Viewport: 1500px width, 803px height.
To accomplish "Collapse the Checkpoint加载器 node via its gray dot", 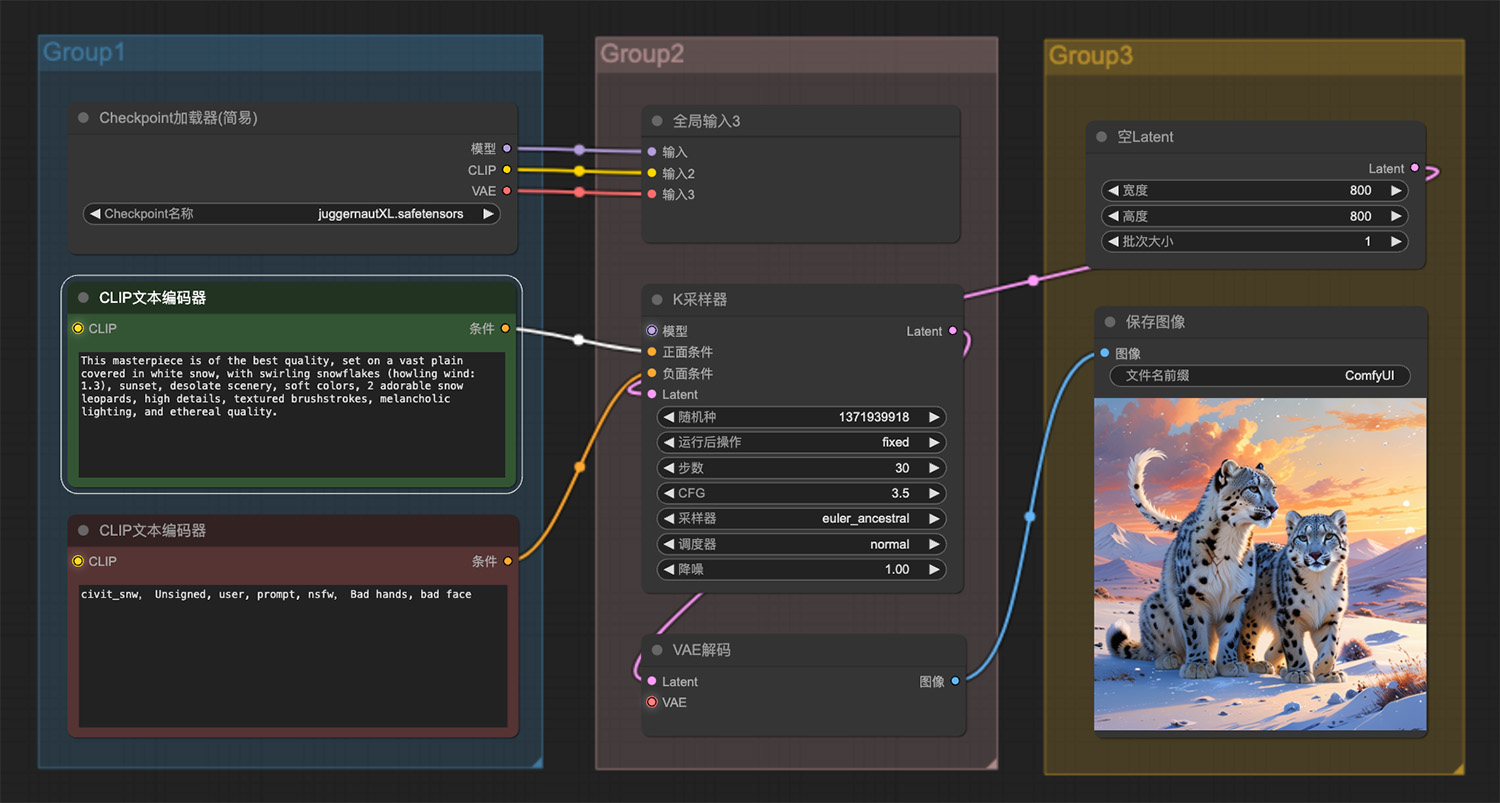I will [84, 118].
